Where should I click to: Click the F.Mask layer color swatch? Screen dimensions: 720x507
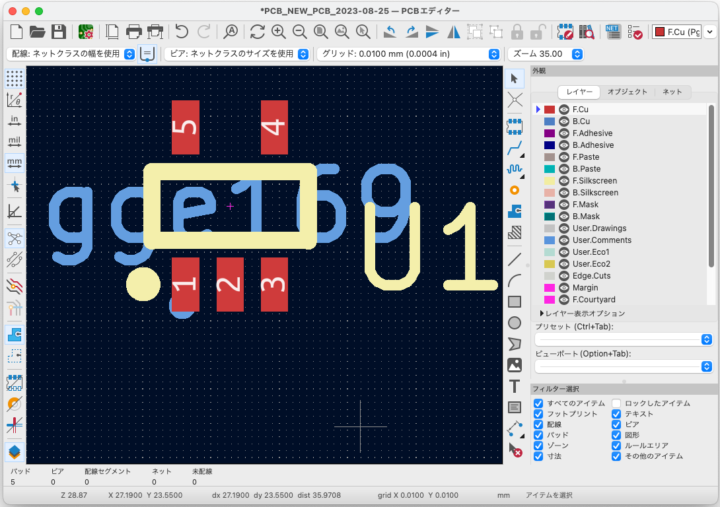549,205
